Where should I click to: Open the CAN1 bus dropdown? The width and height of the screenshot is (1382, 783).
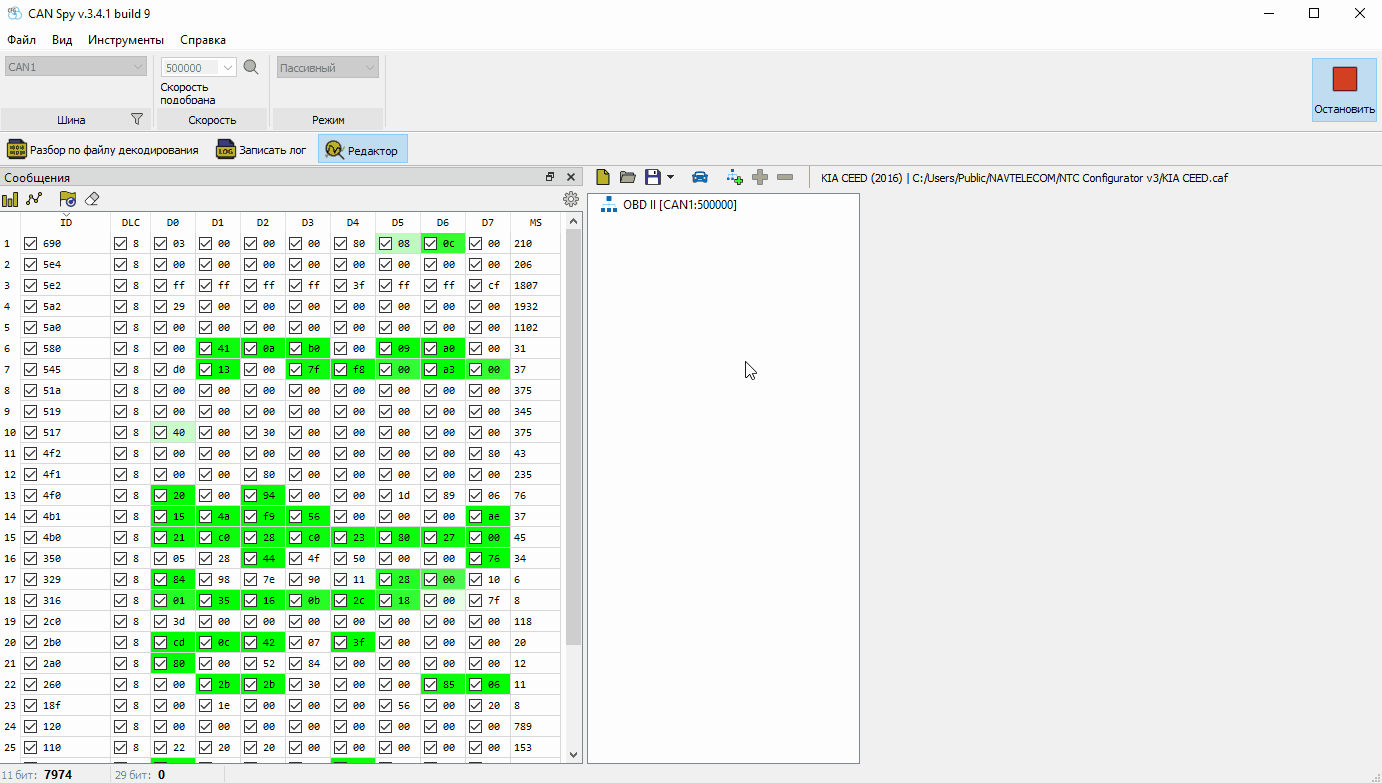point(76,67)
